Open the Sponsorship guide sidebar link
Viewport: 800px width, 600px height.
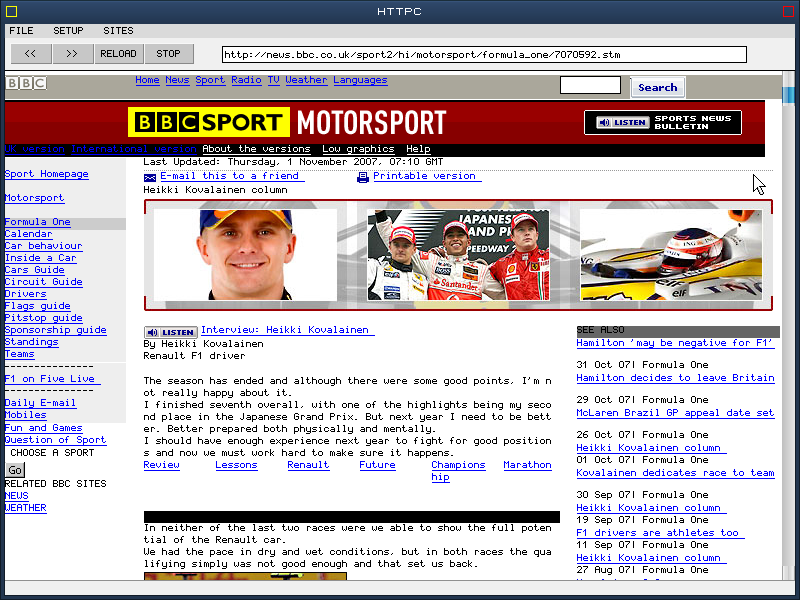point(56,330)
